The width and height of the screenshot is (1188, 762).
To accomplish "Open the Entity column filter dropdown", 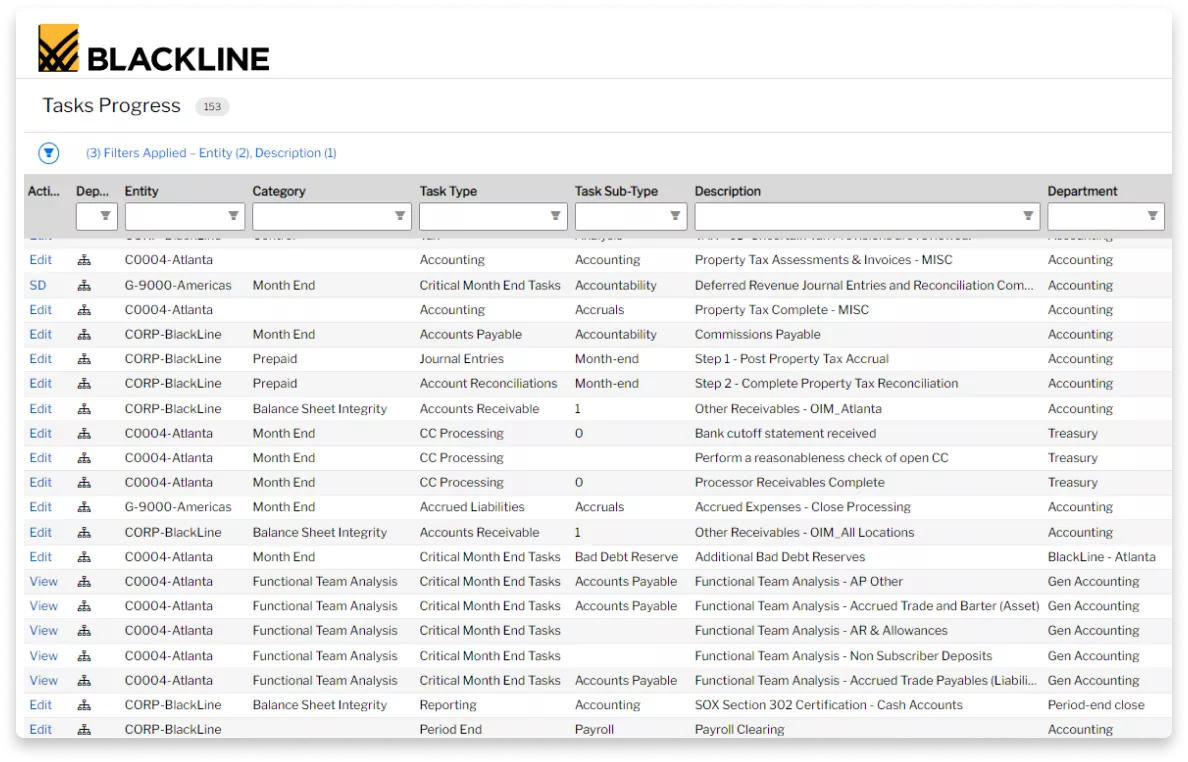I will (233, 216).
